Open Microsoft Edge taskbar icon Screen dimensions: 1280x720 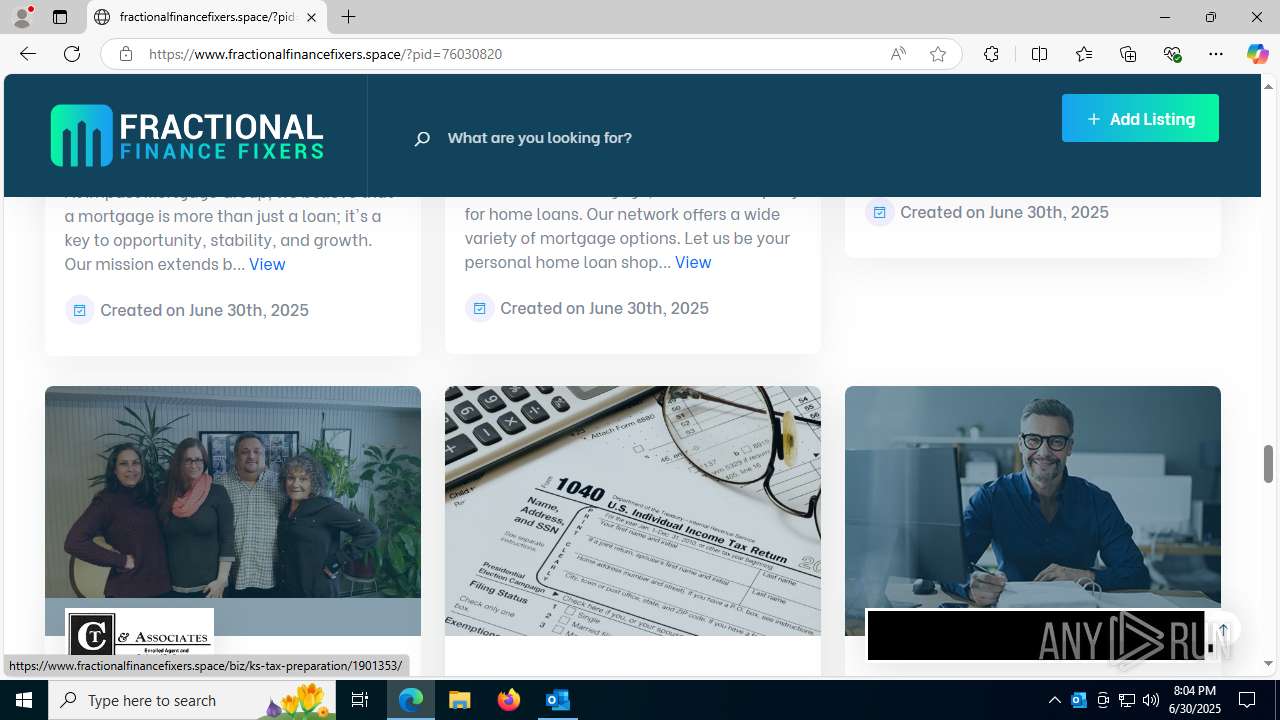coord(411,700)
